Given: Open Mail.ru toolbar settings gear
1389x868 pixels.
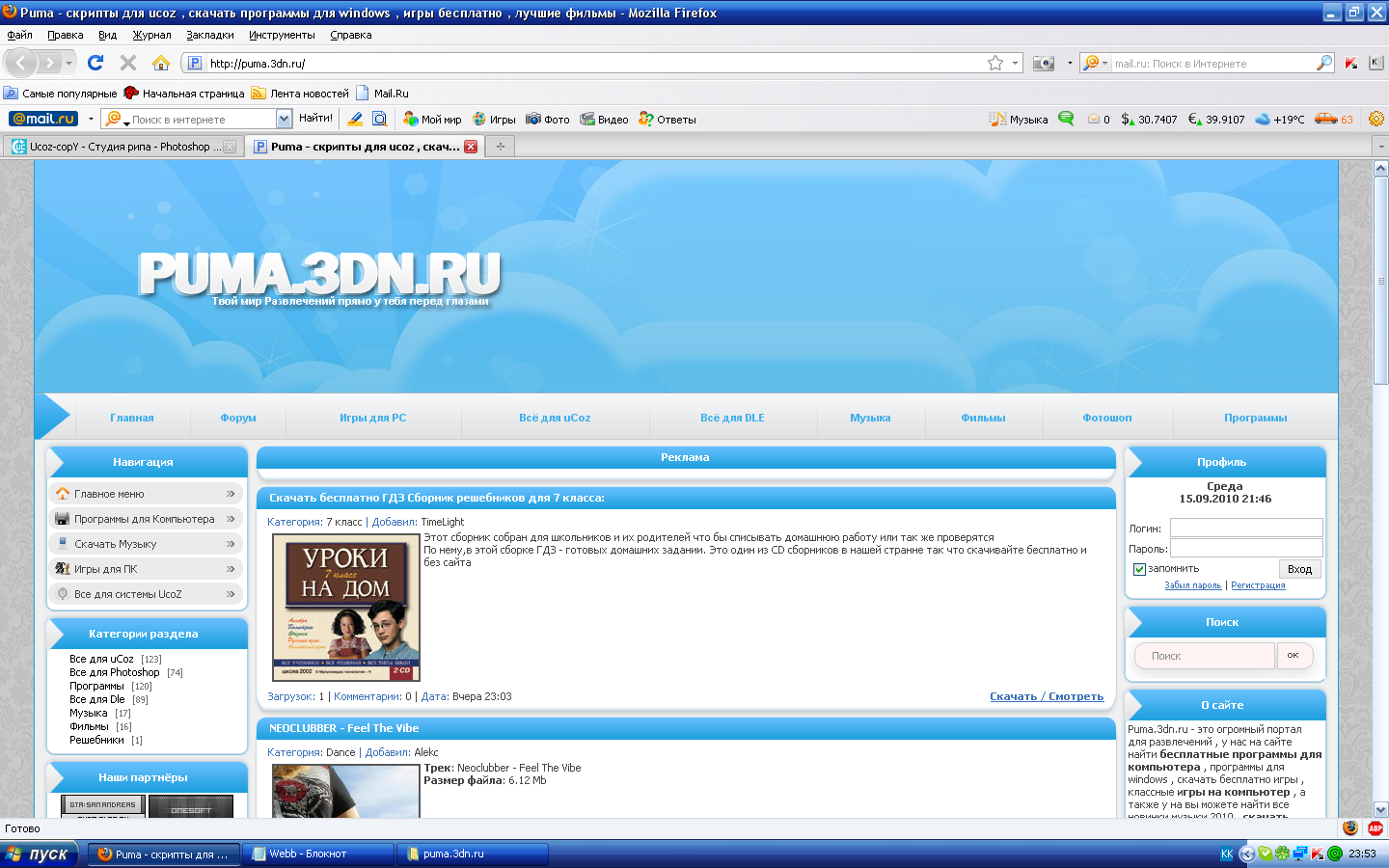Looking at the screenshot, I should (x=1376, y=119).
